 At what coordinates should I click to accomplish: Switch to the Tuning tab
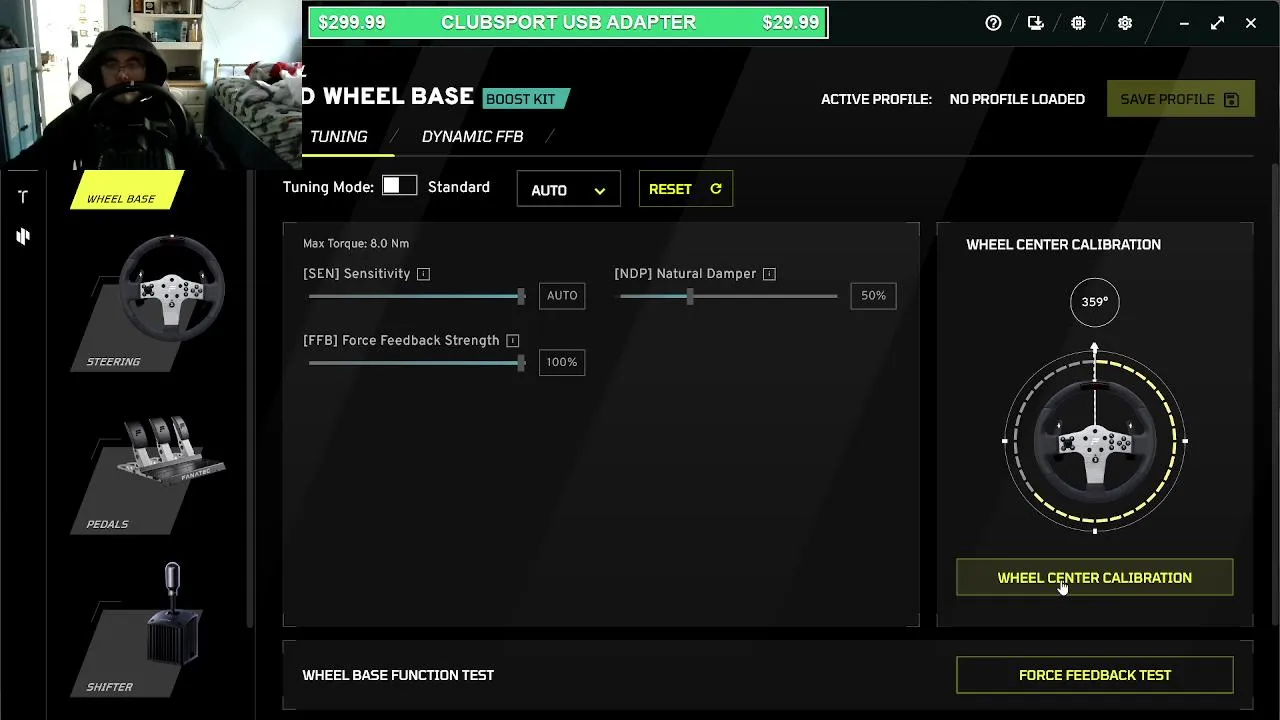point(338,137)
